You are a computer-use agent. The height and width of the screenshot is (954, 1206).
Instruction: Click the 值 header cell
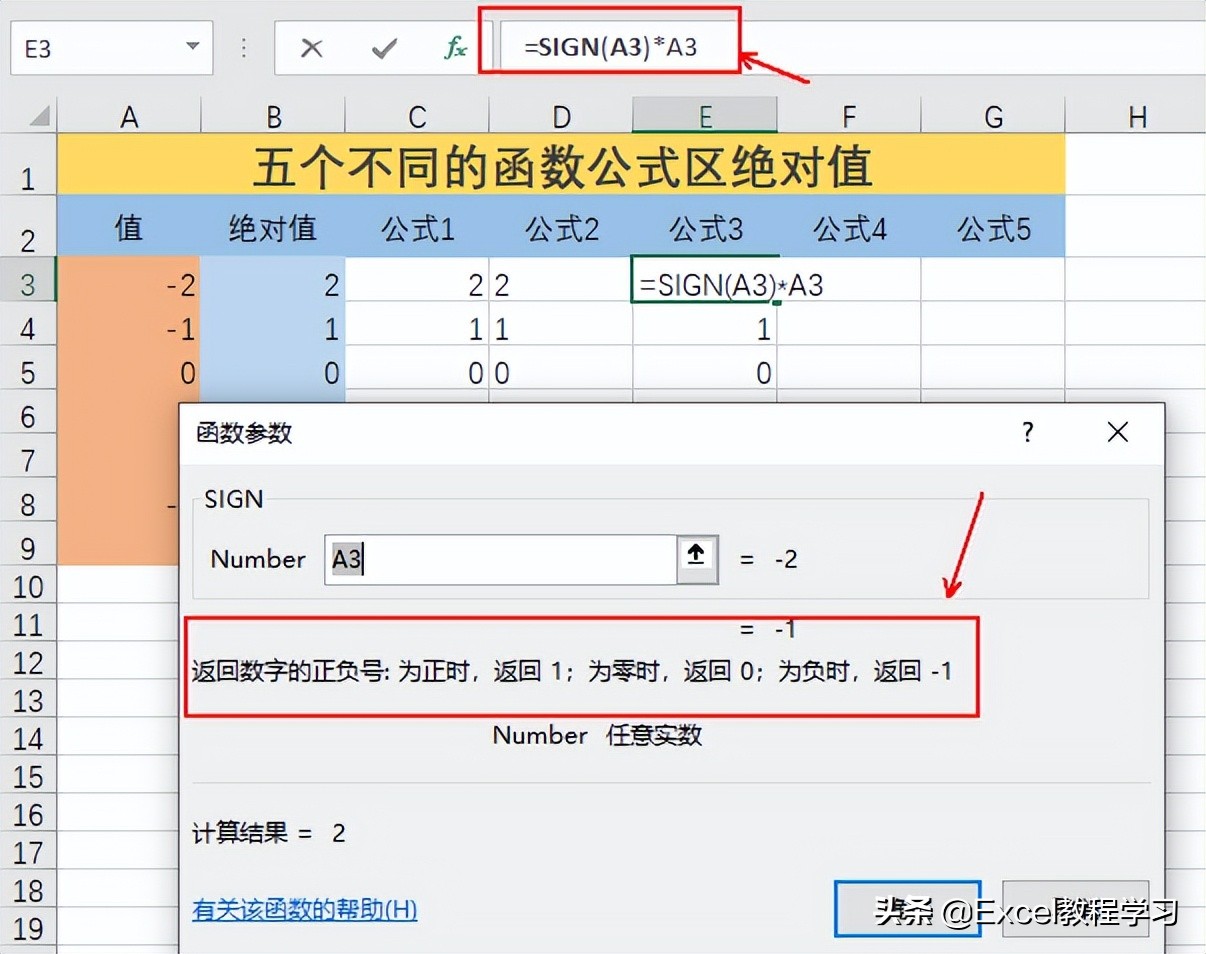(129, 226)
